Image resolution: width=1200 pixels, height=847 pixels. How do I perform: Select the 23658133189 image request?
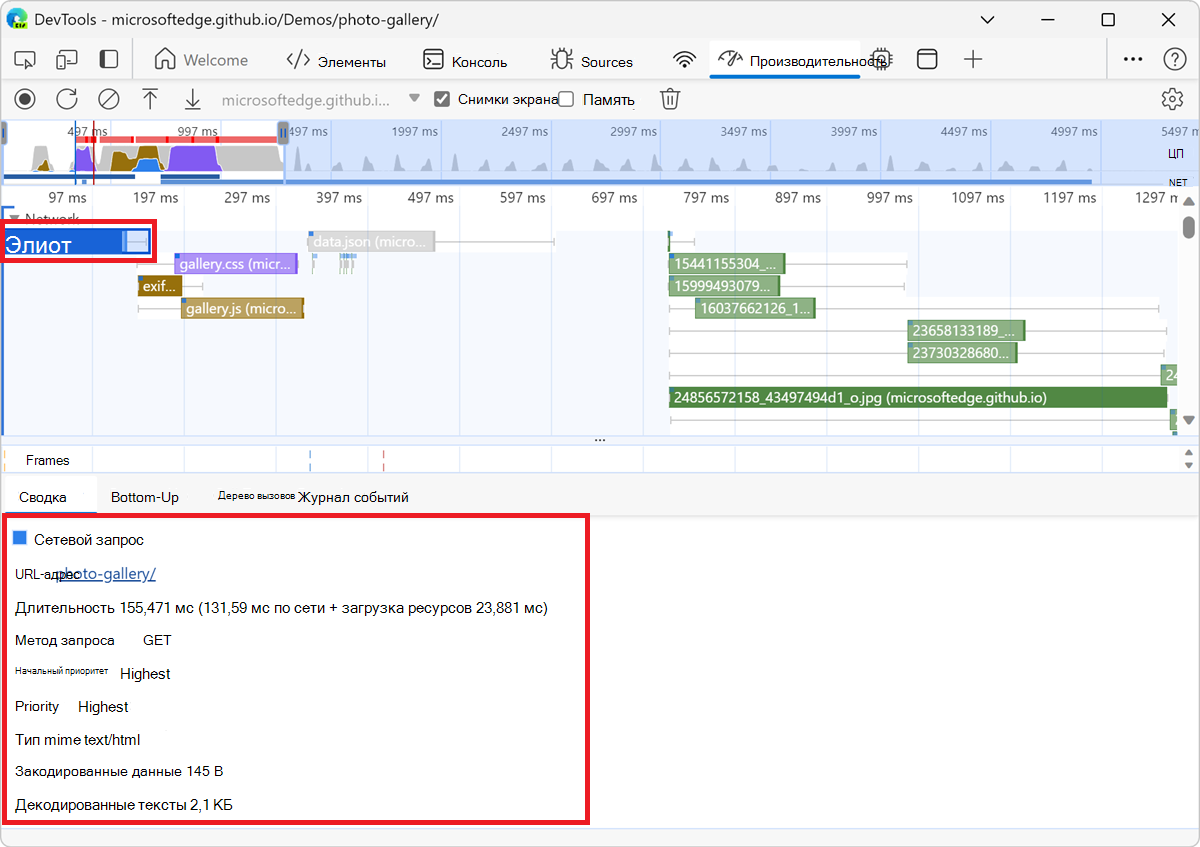pos(967,330)
